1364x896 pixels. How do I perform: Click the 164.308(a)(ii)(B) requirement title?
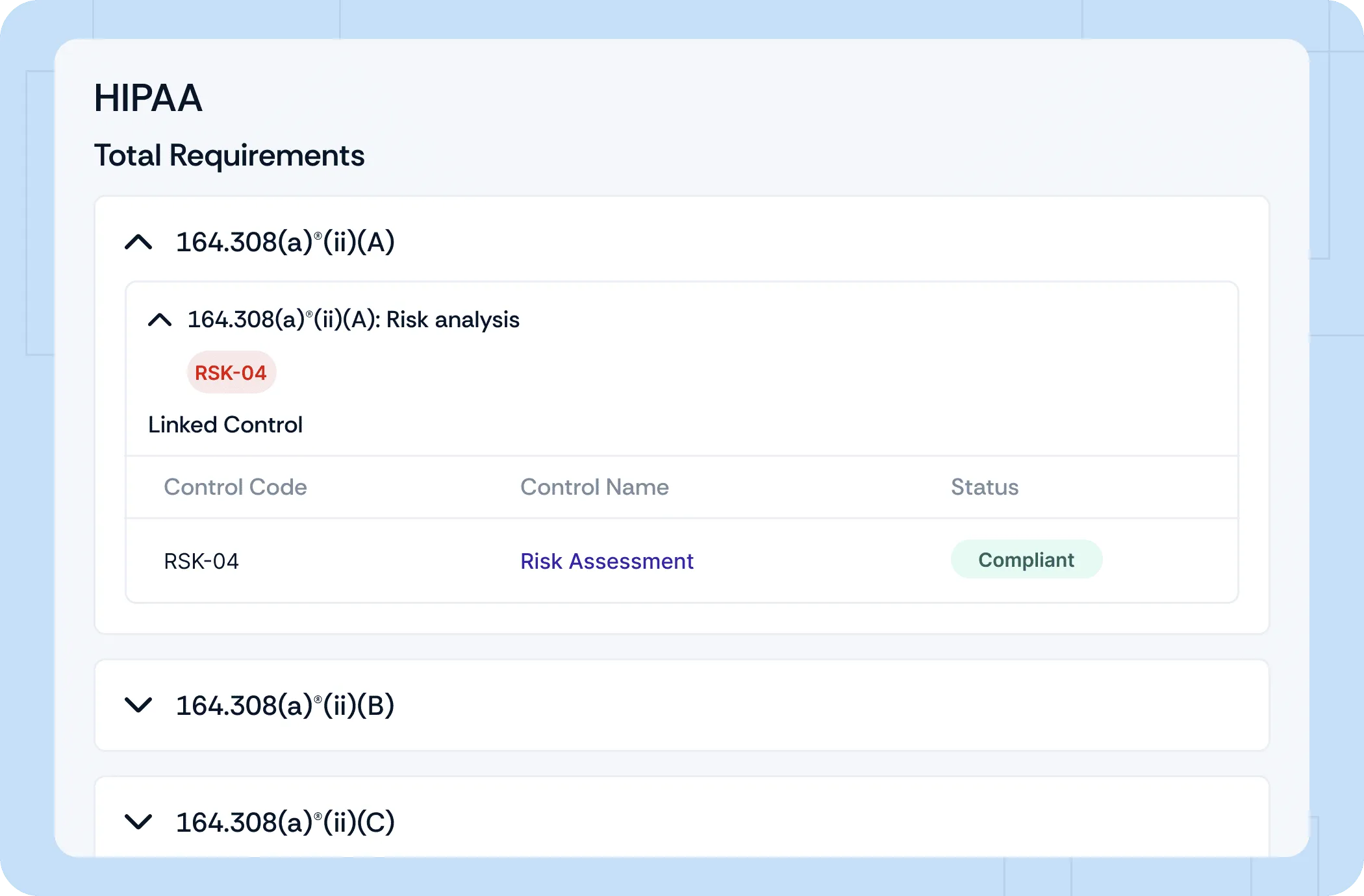pyautogui.click(x=286, y=705)
